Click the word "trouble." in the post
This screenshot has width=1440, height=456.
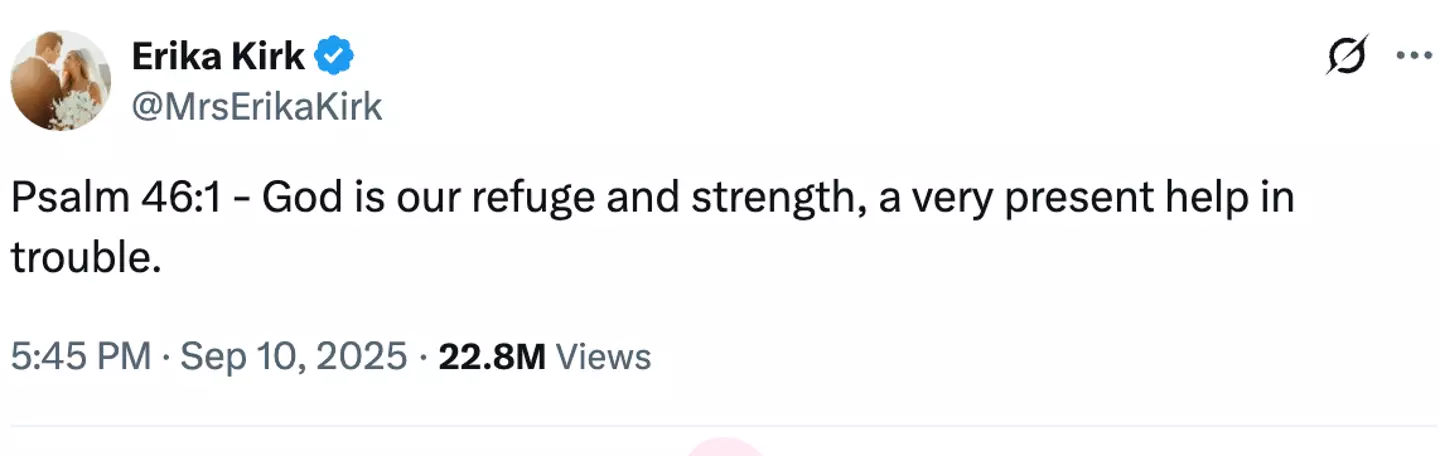coord(86,258)
